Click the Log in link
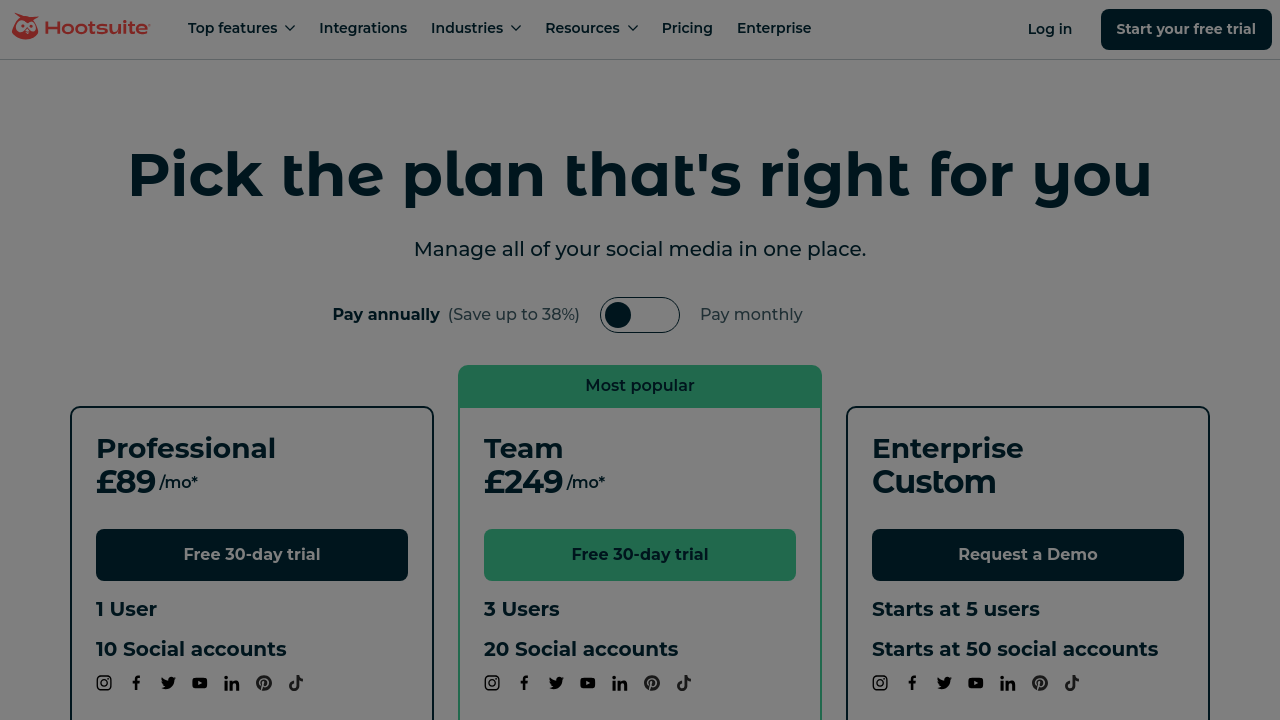Viewport: 1280px width, 720px height. [1050, 29]
